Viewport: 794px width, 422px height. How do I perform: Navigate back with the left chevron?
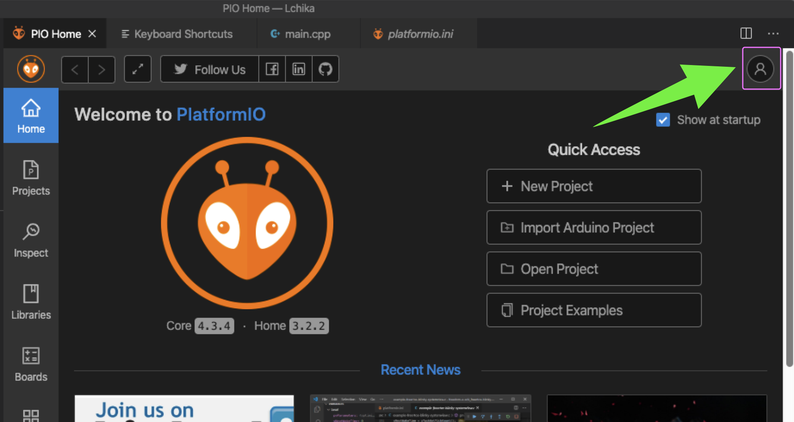click(75, 69)
